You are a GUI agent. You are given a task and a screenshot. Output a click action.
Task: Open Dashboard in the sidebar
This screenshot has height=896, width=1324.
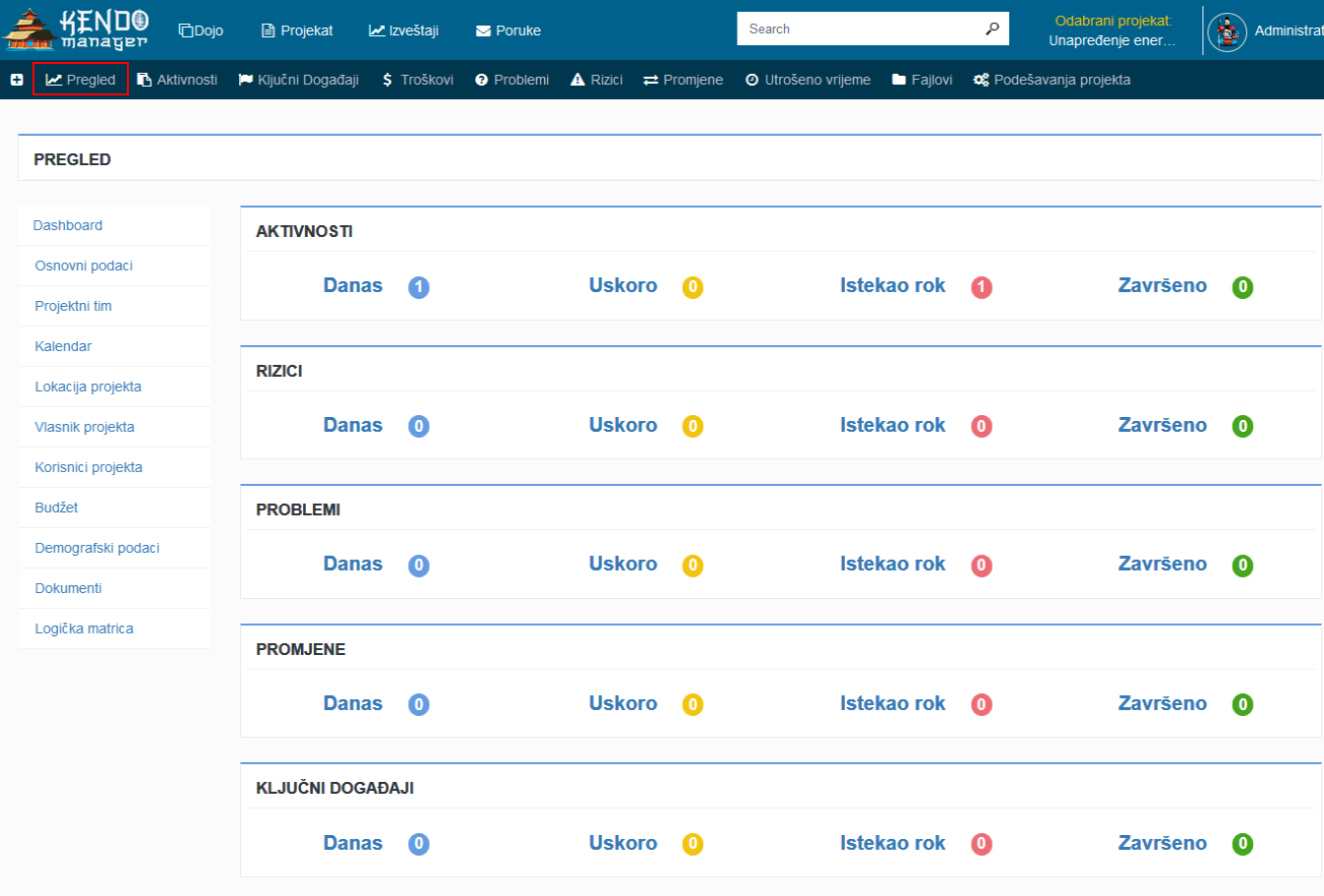[68, 225]
